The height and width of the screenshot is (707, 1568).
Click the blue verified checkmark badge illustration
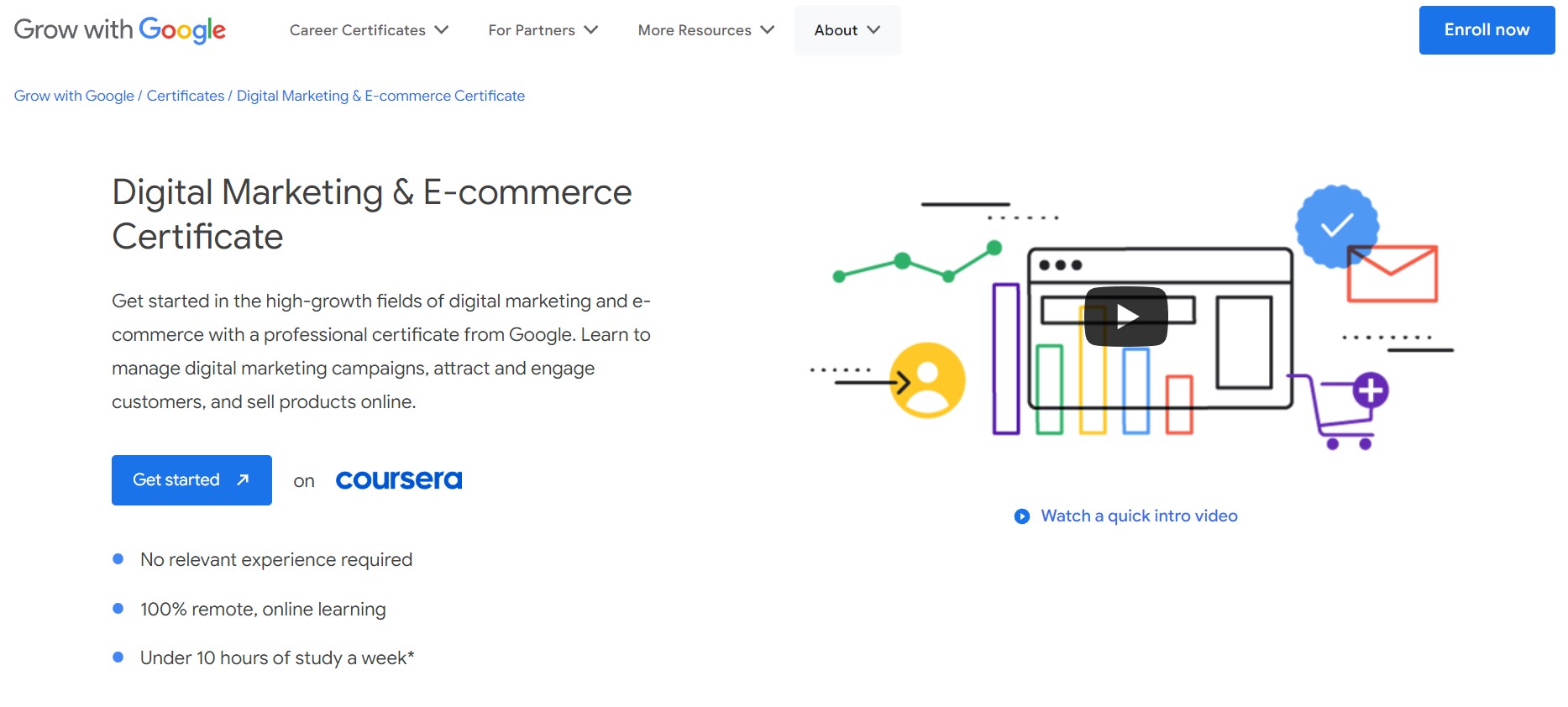[x=1336, y=225]
